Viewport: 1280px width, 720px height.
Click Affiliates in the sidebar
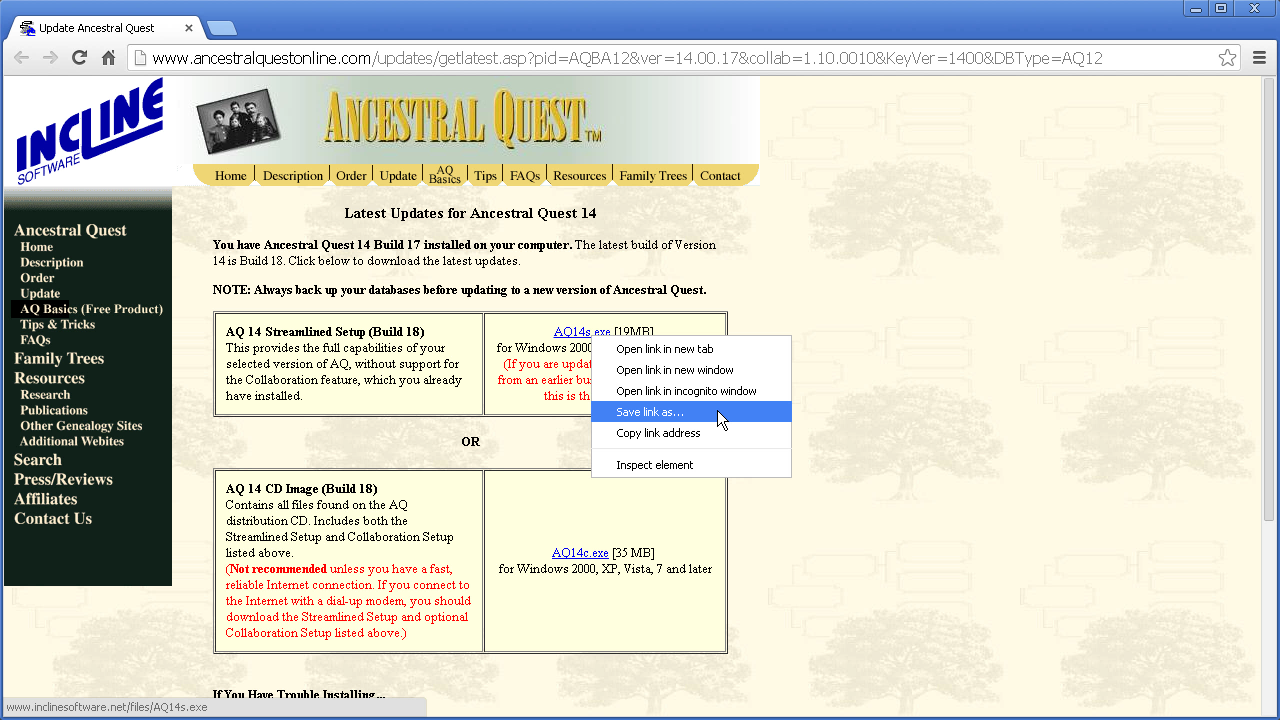pyautogui.click(x=45, y=499)
